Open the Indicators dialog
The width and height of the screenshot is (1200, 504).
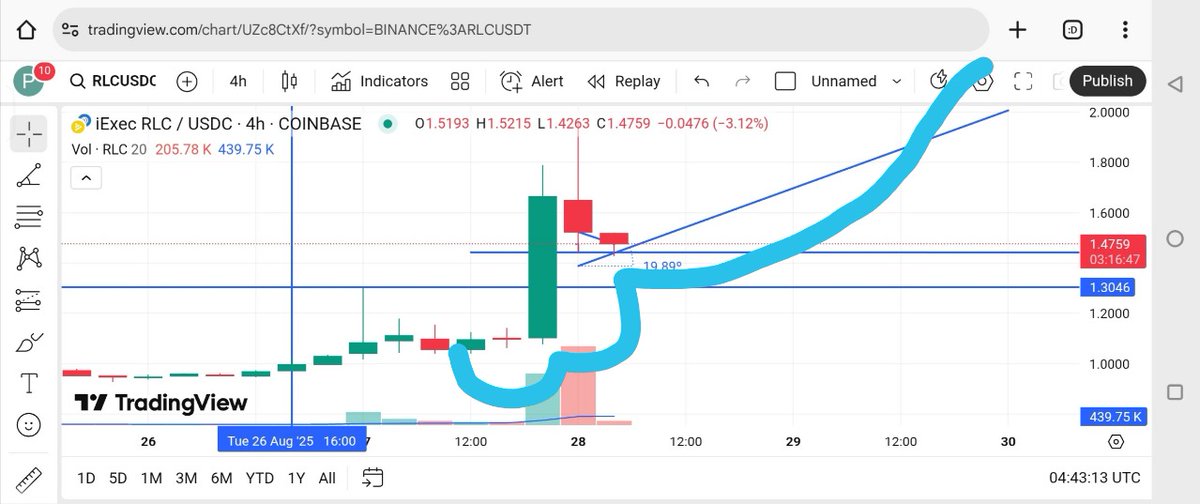click(379, 81)
